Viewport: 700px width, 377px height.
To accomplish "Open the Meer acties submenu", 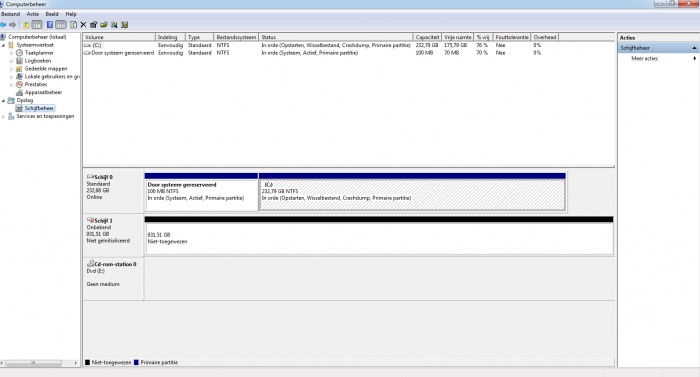I will pos(658,59).
